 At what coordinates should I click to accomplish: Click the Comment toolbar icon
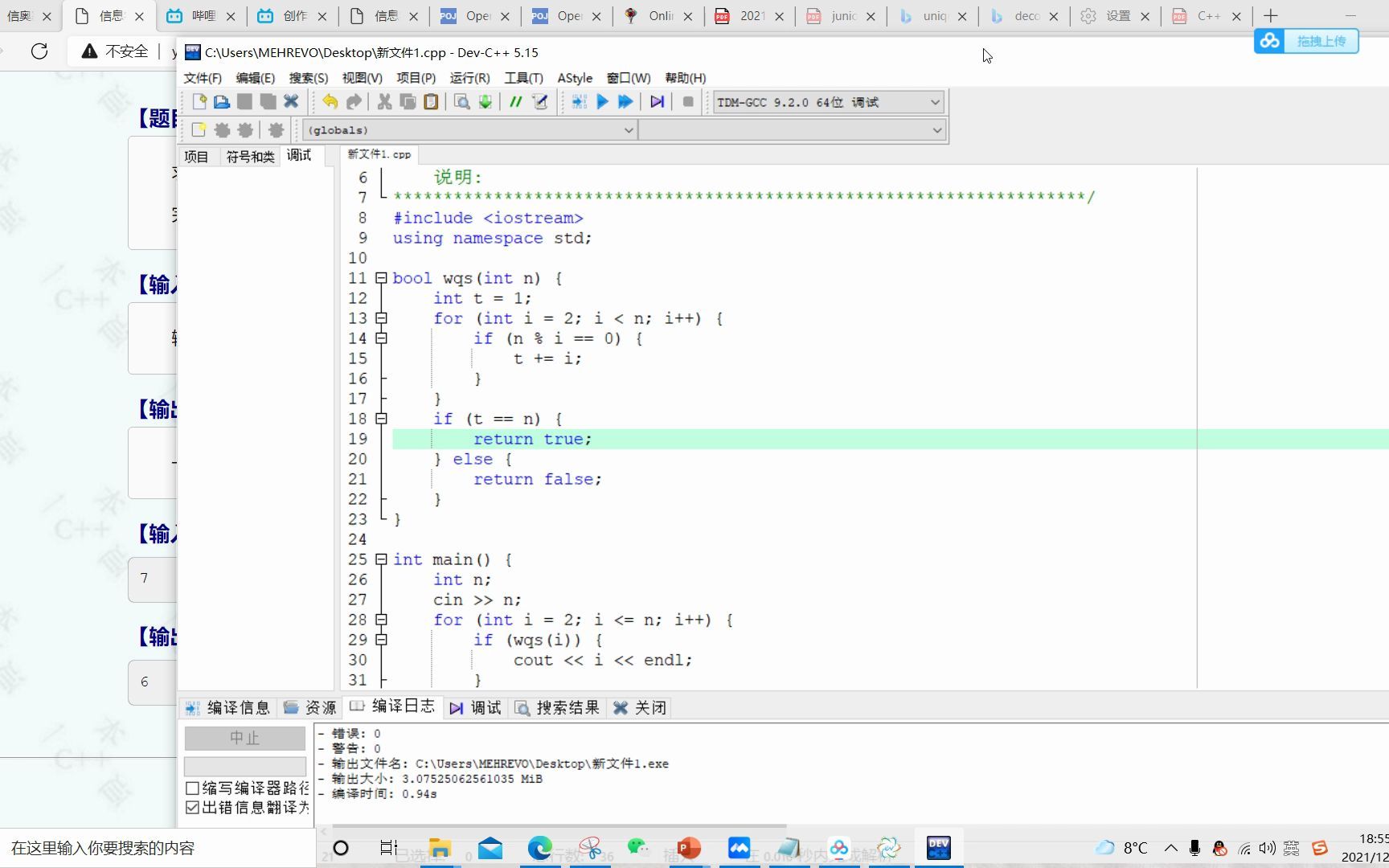(516, 101)
